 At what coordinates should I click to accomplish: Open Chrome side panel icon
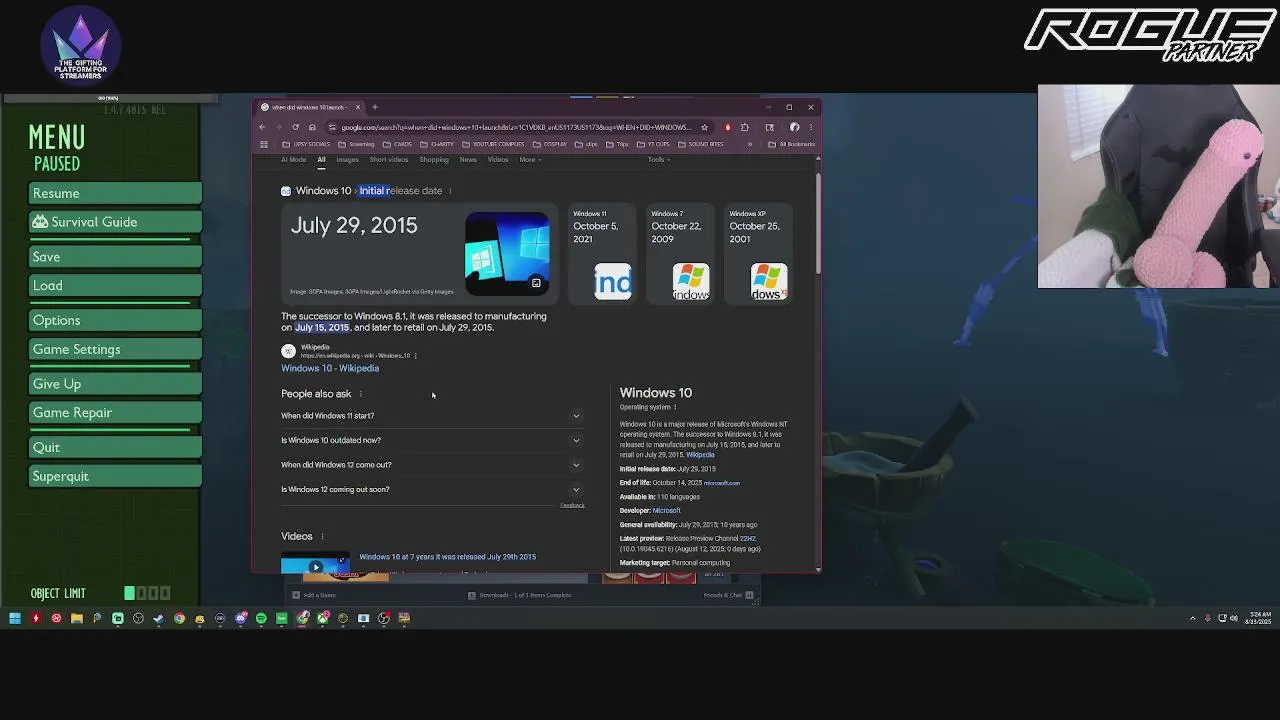point(769,127)
